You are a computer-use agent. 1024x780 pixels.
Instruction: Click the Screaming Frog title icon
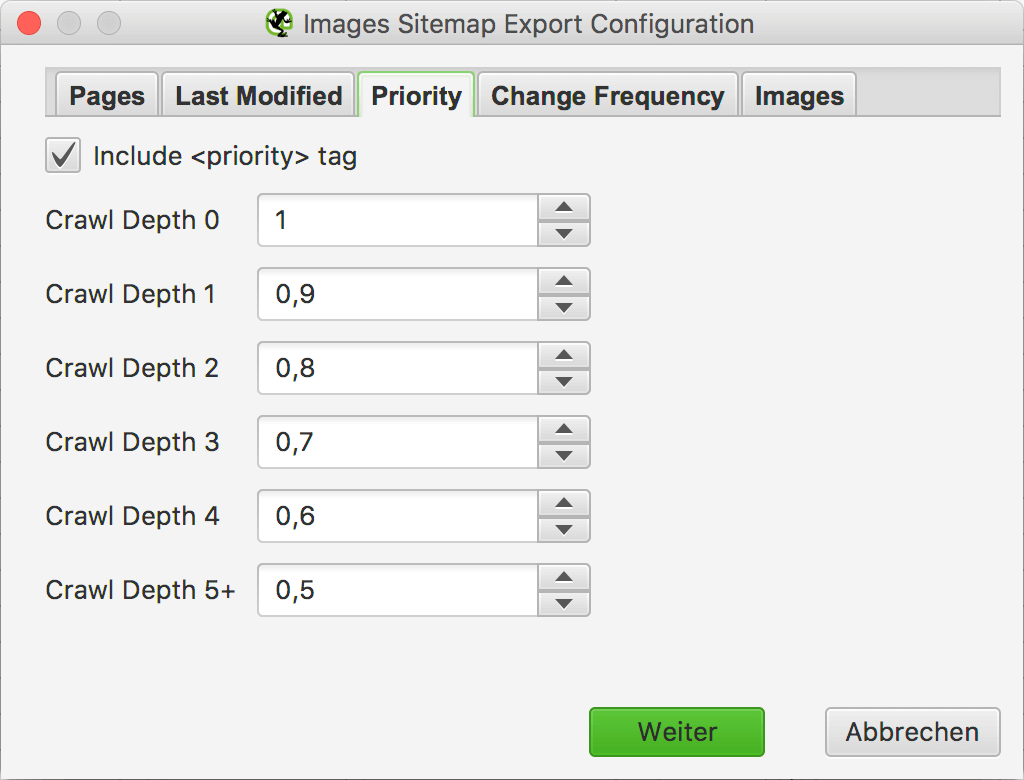click(280, 24)
